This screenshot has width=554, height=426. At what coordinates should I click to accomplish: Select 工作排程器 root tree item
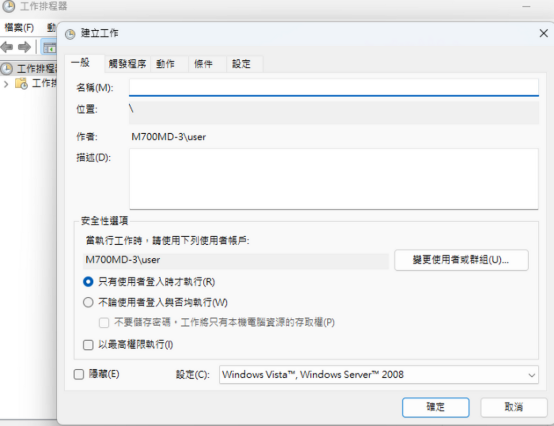pyautogui.click(x=28, y=69)
